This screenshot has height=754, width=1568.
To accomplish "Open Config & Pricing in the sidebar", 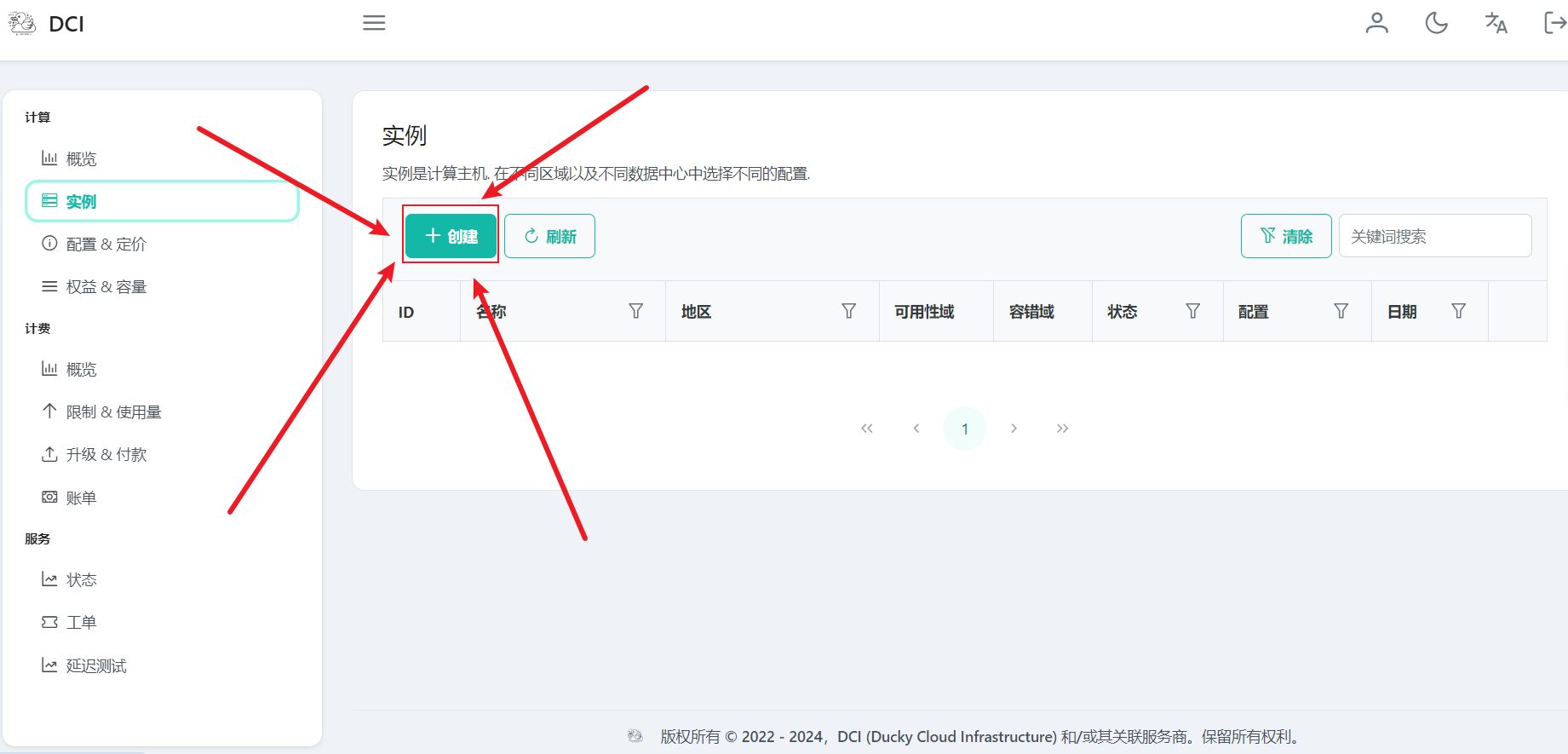I will point(106,245).
